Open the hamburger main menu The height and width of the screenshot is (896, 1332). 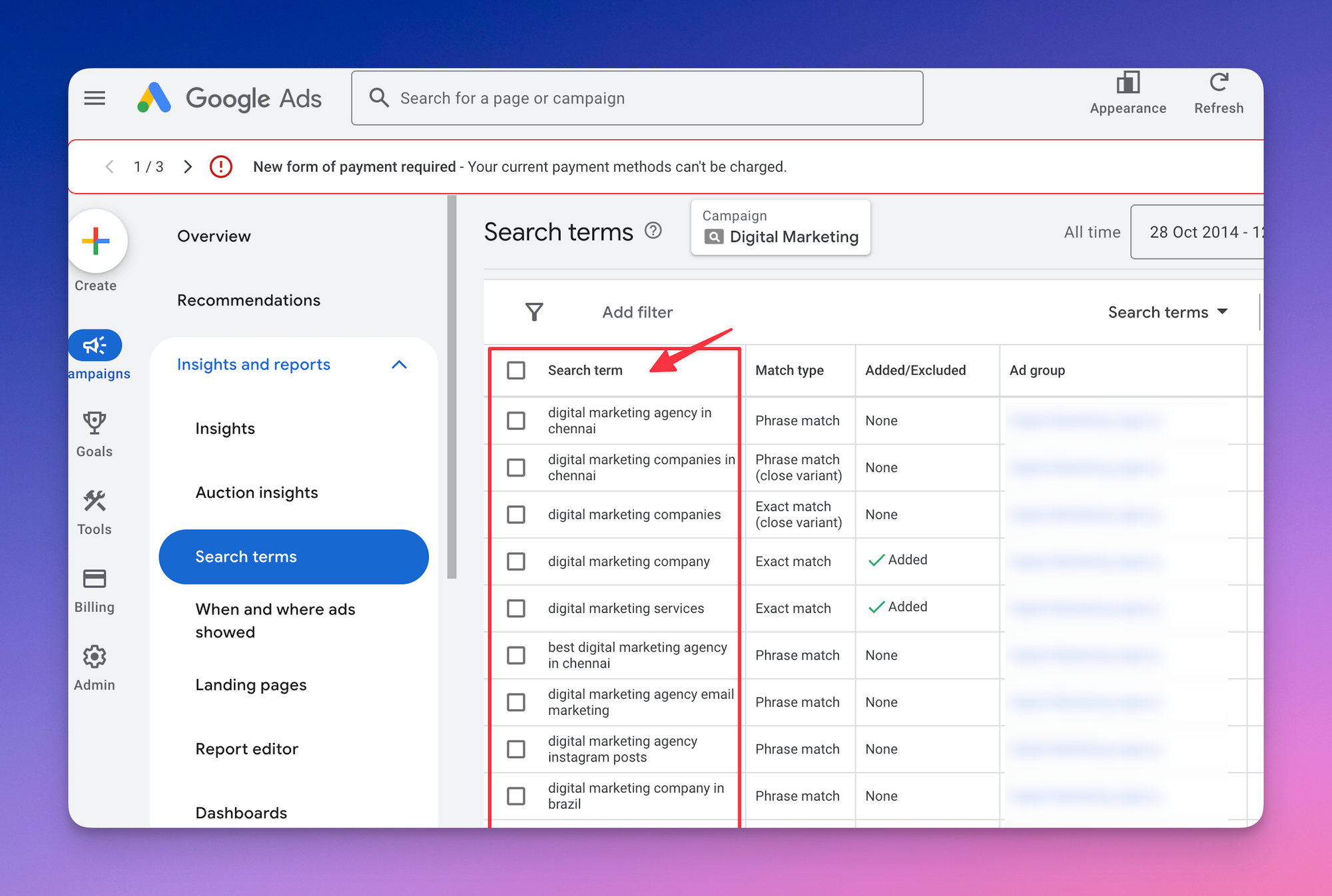tap(95, 99)
